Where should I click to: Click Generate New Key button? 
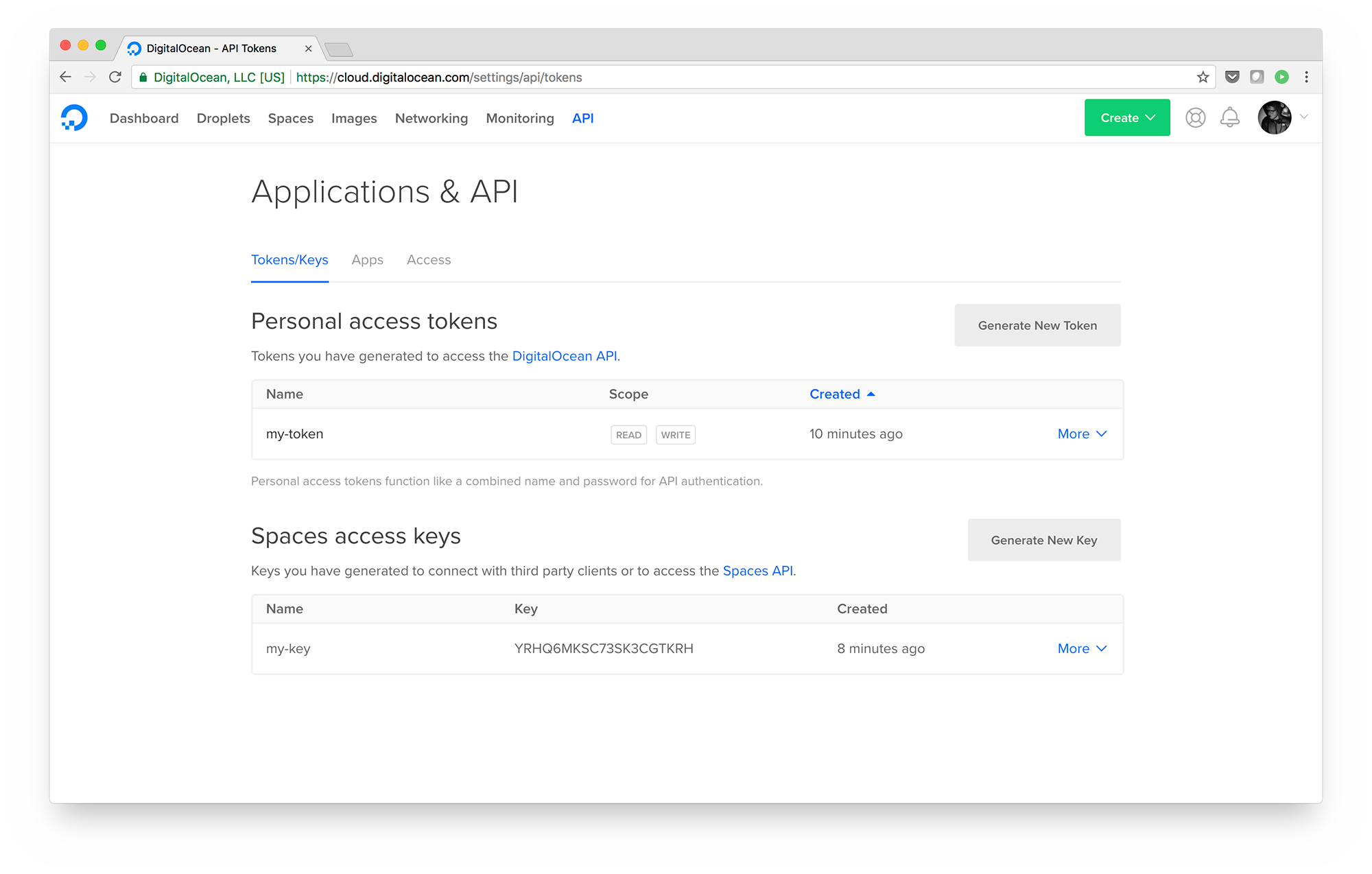[x=1044, y=540]
